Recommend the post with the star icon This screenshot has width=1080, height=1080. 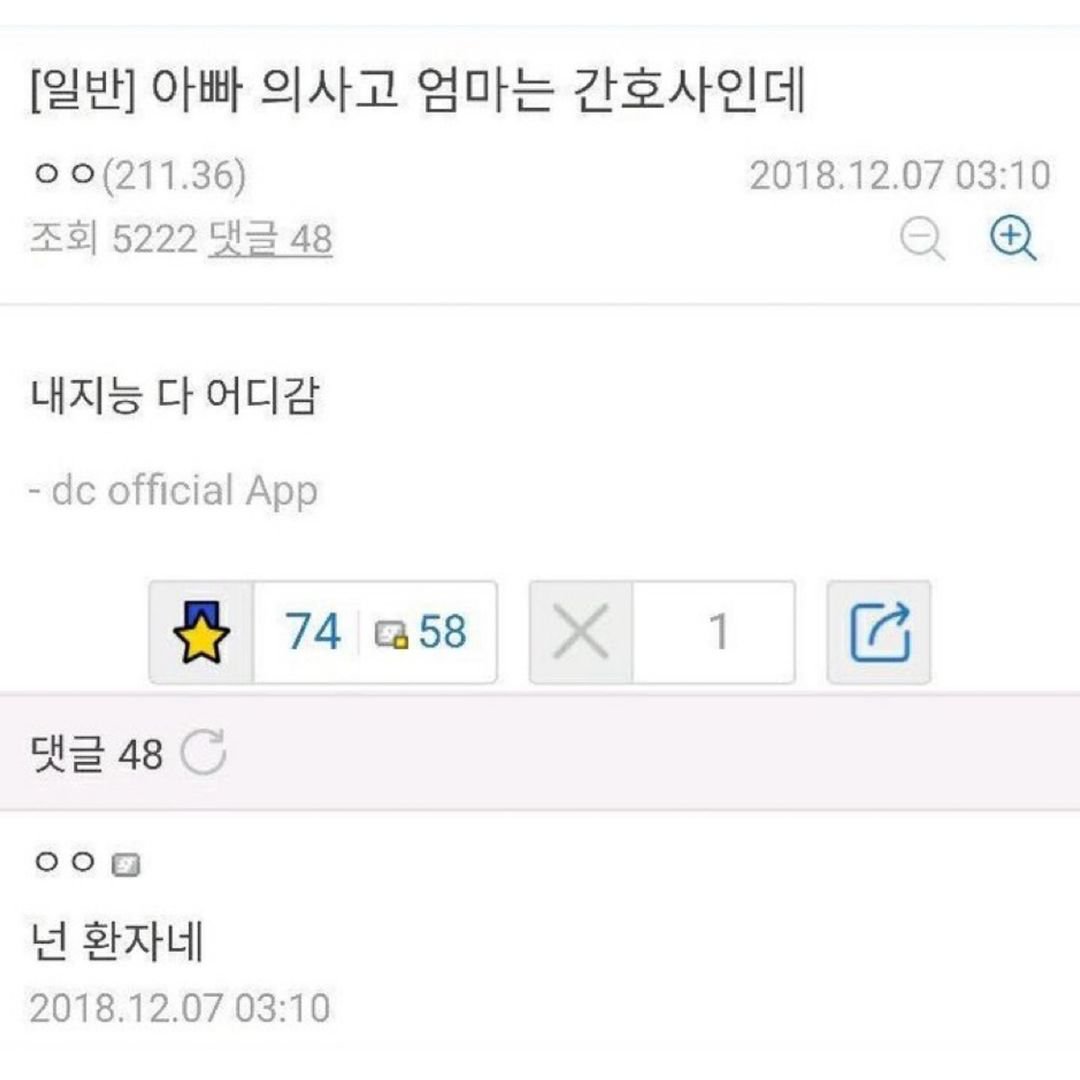click(201, 632)
